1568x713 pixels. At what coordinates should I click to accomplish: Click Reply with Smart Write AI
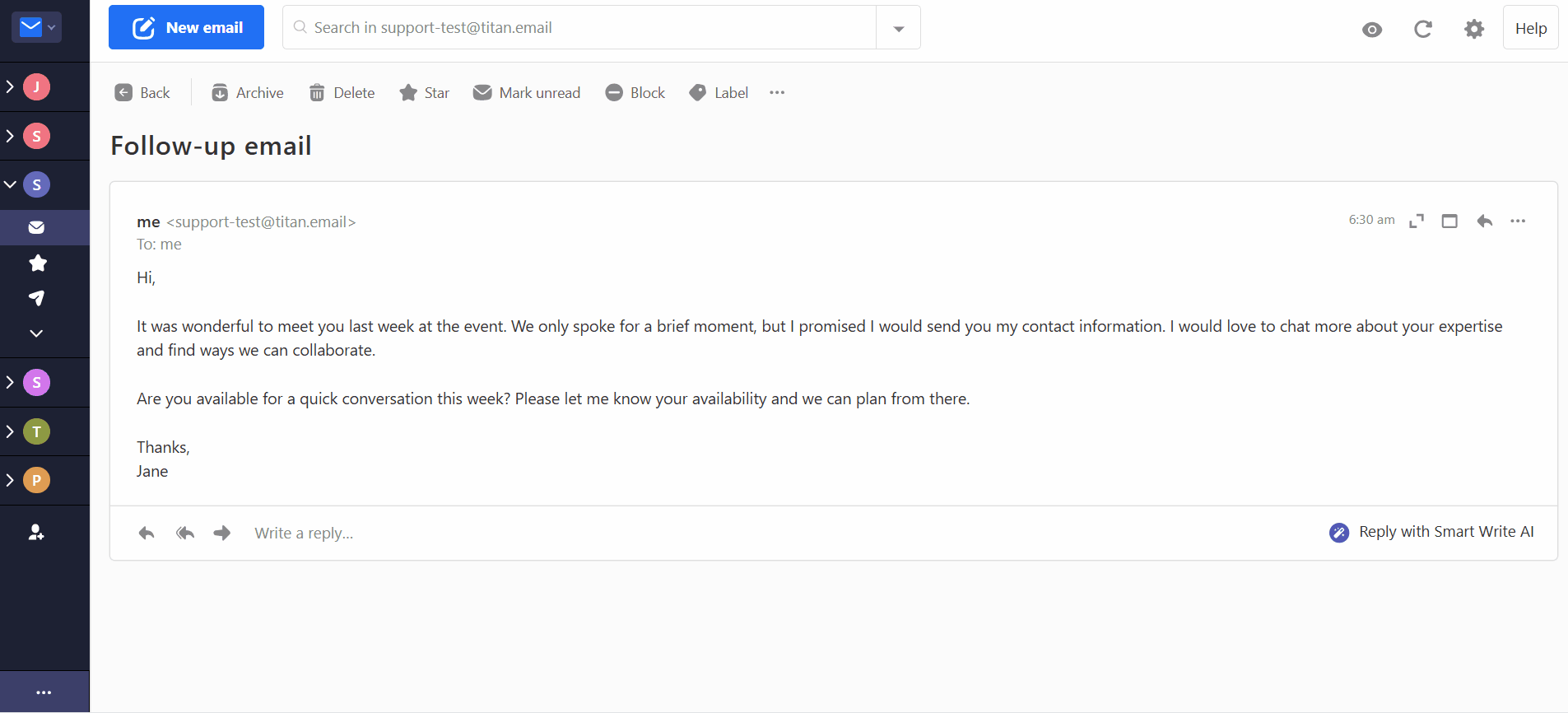tap(1431, 533)
